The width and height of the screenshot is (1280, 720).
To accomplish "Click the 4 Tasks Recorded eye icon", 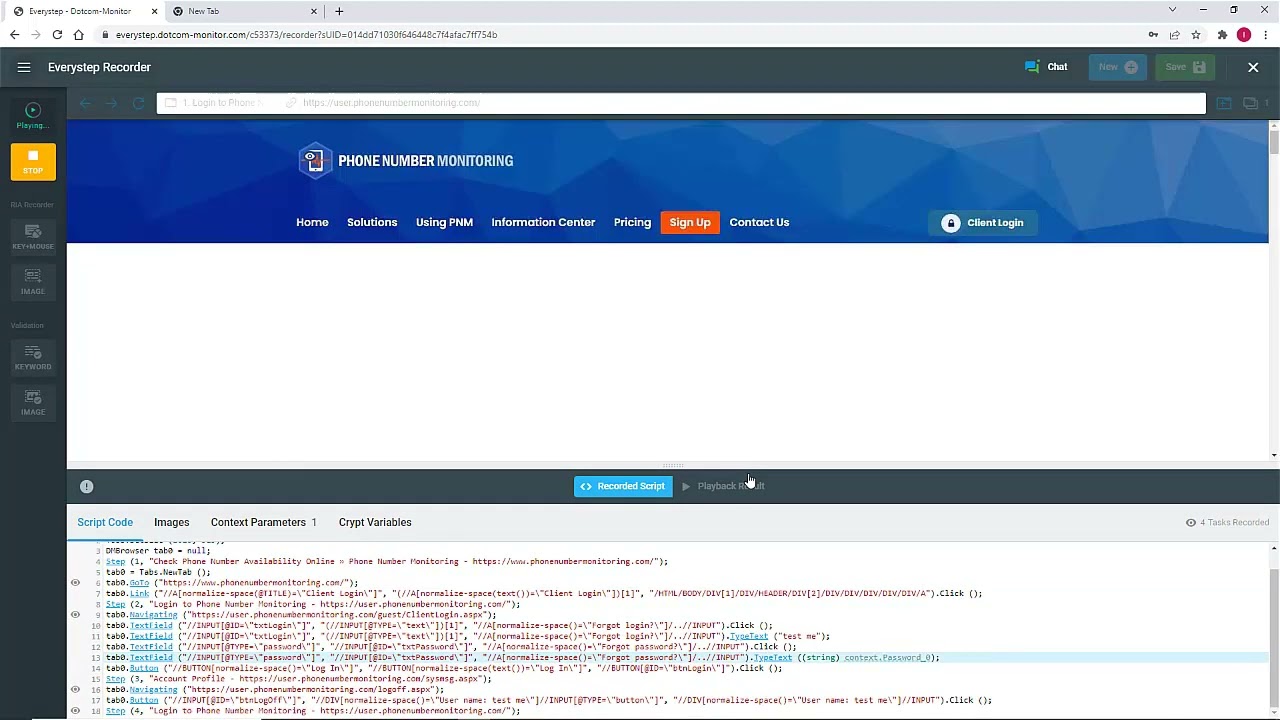I will pyautogui.click(x=1191, y=522).
